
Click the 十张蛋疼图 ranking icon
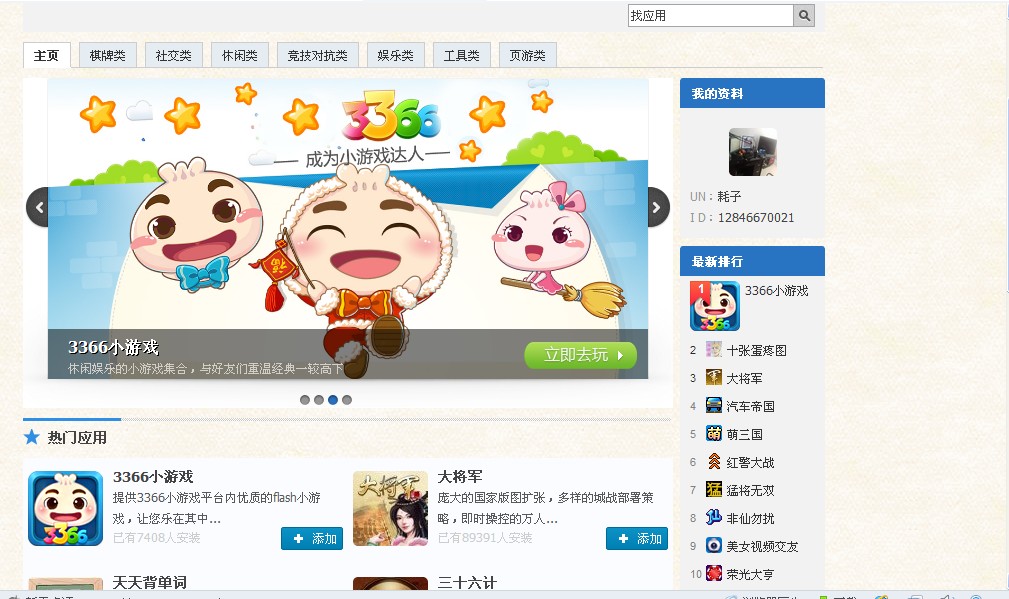tap(714, 349)
